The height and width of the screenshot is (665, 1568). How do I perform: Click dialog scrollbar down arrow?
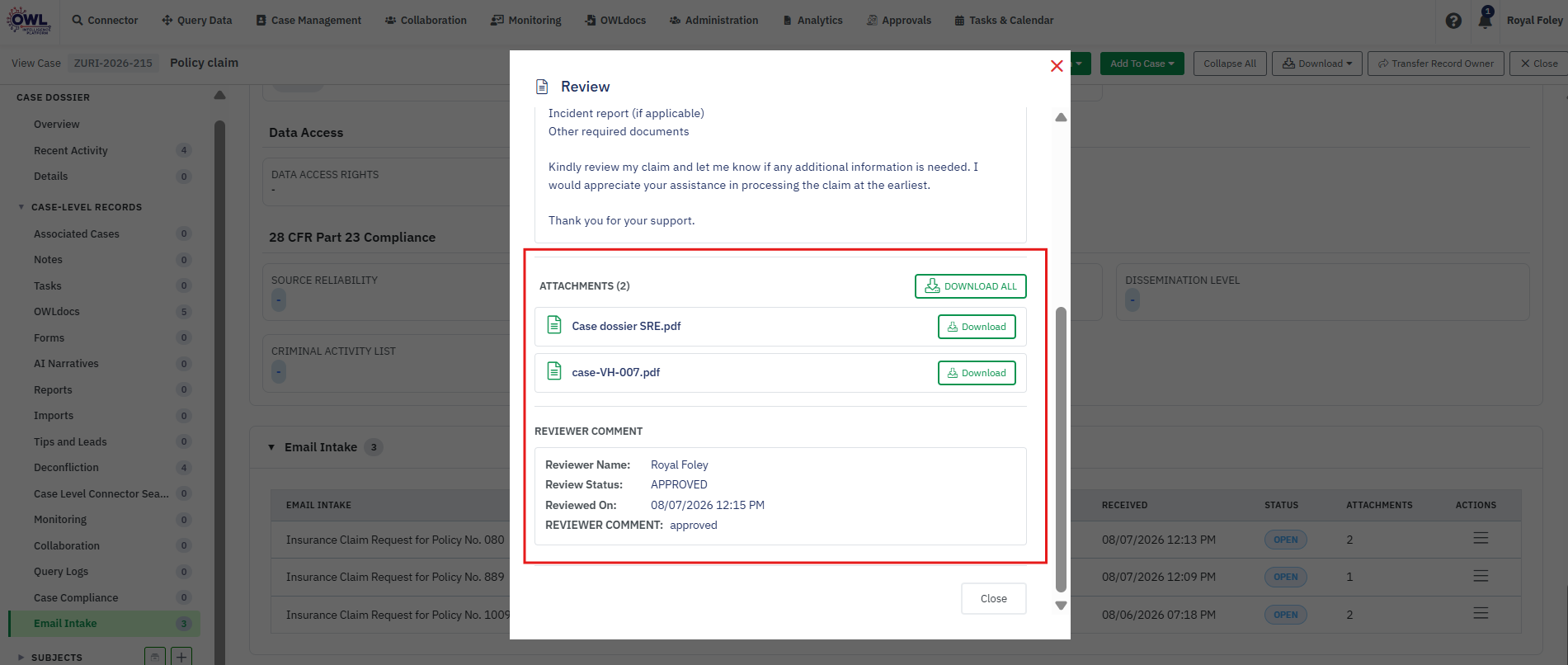click(1061, 606)
